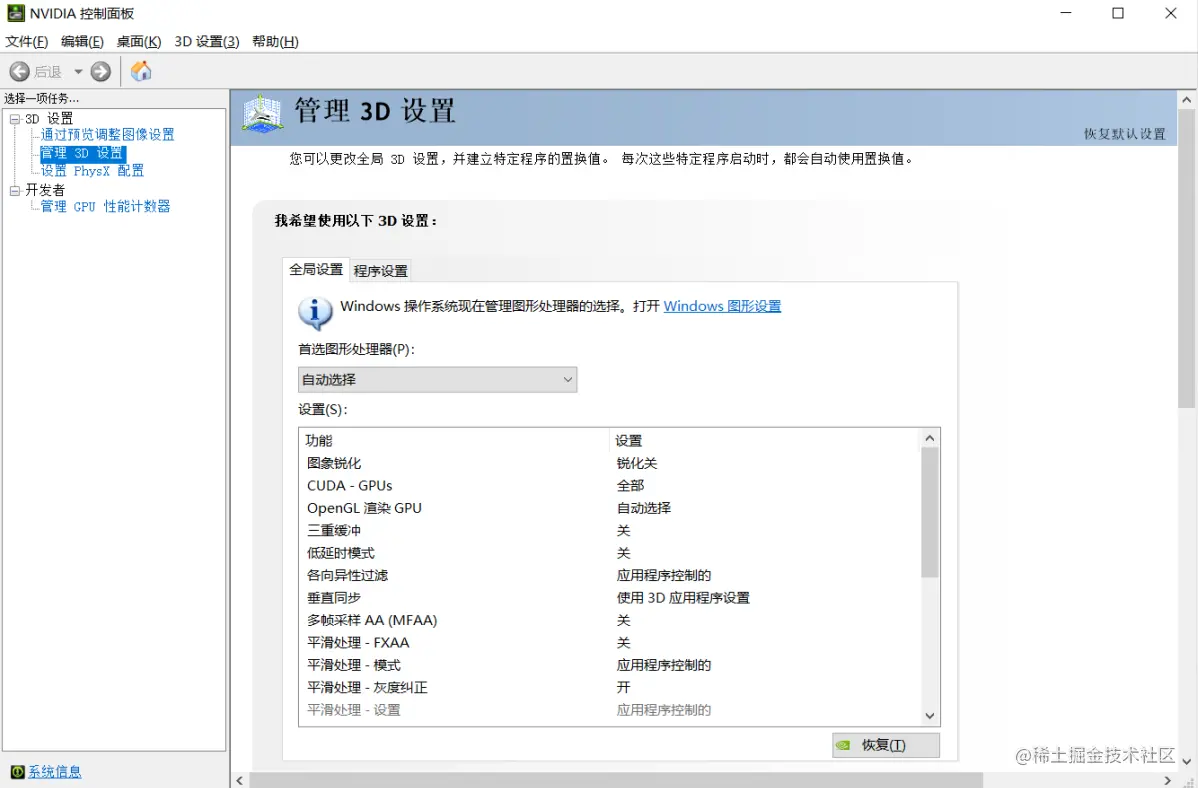Select 设置 PhysX 配置 in task tree
This screenshot has height=788, width=1198.
[x=92, y=170]
